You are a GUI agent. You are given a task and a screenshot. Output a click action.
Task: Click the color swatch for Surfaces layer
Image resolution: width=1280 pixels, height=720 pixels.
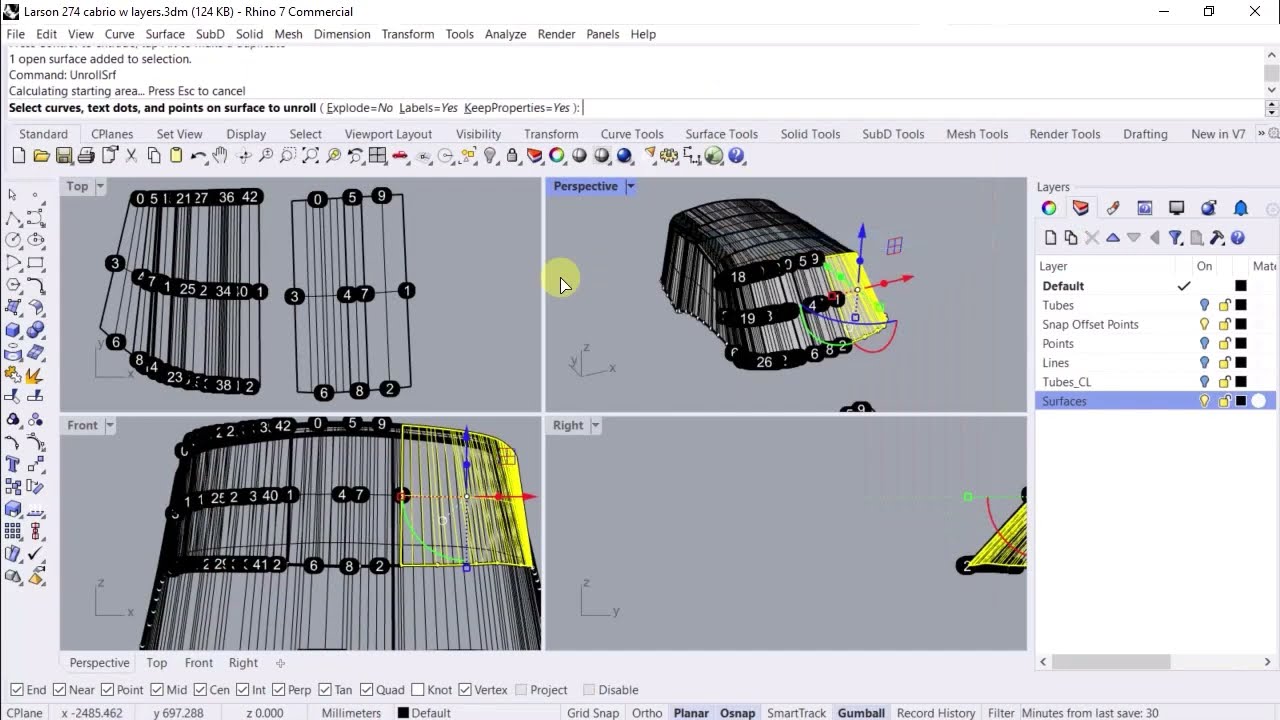point(1241,401)
